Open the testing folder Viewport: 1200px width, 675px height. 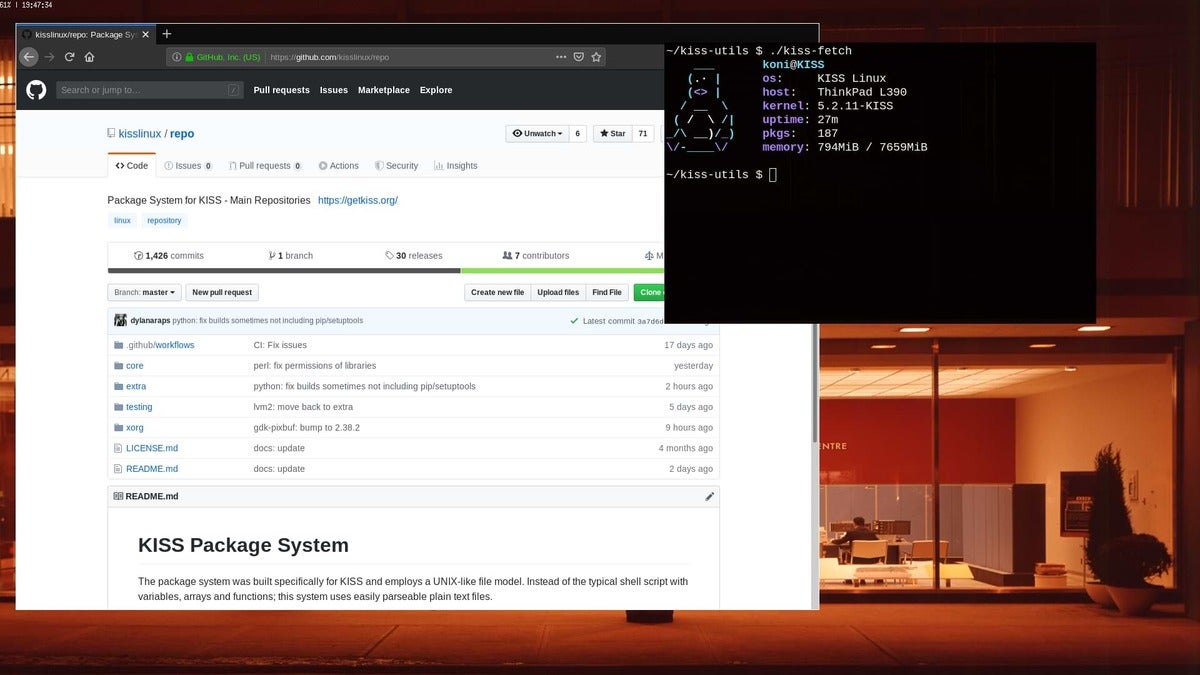click(139, 407)
